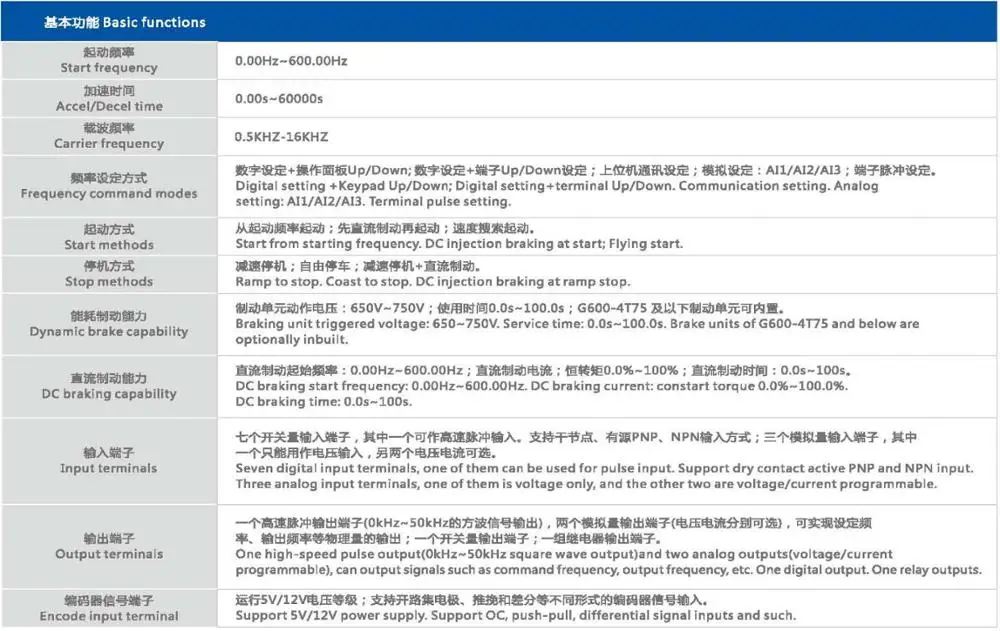
Task: Select the DC braking capability label
Action: pyautogui.click(x=109, y=386)
